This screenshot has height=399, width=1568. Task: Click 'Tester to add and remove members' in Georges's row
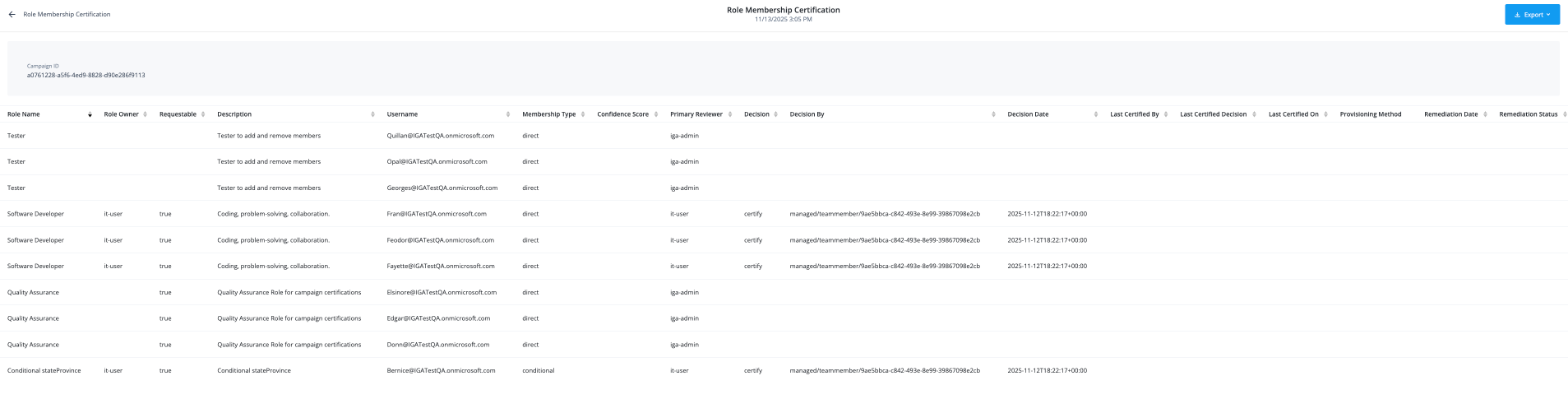(269, 188)
